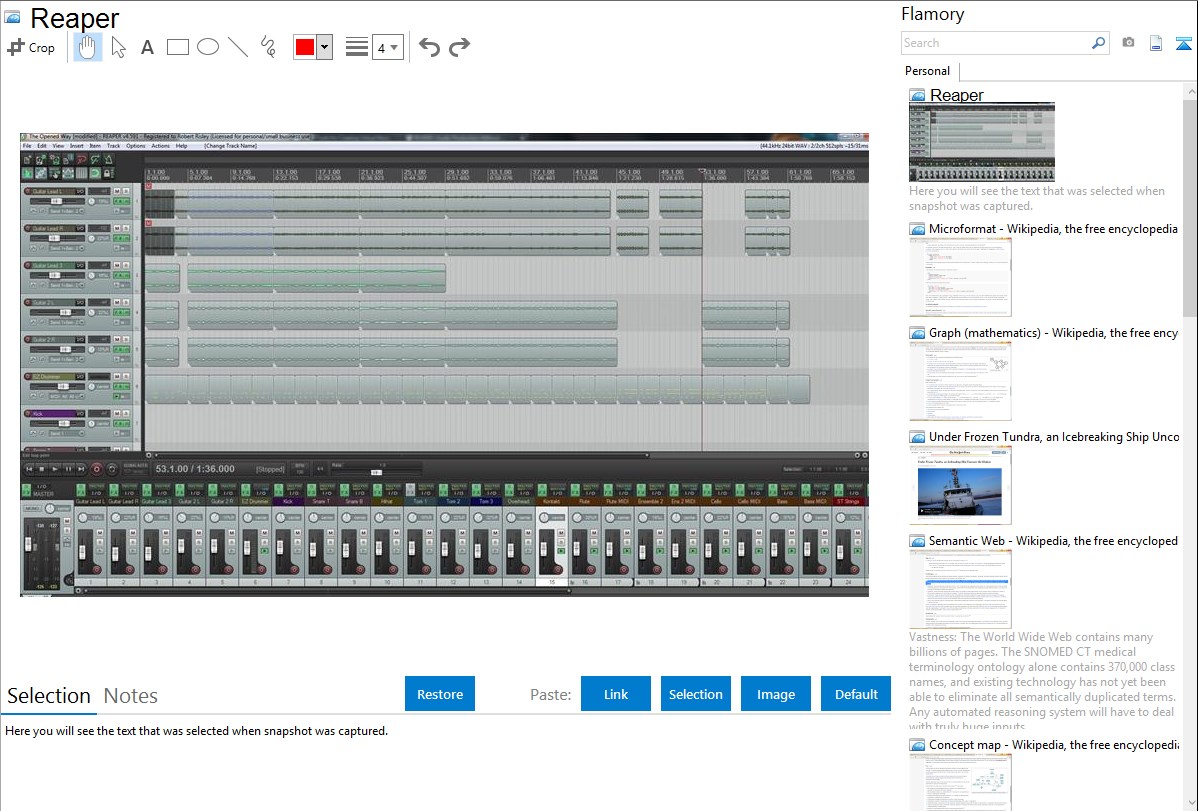Open the annotation color dropdown arrow
Viewport: 1198px width, 811px height.
coord(325,47)
